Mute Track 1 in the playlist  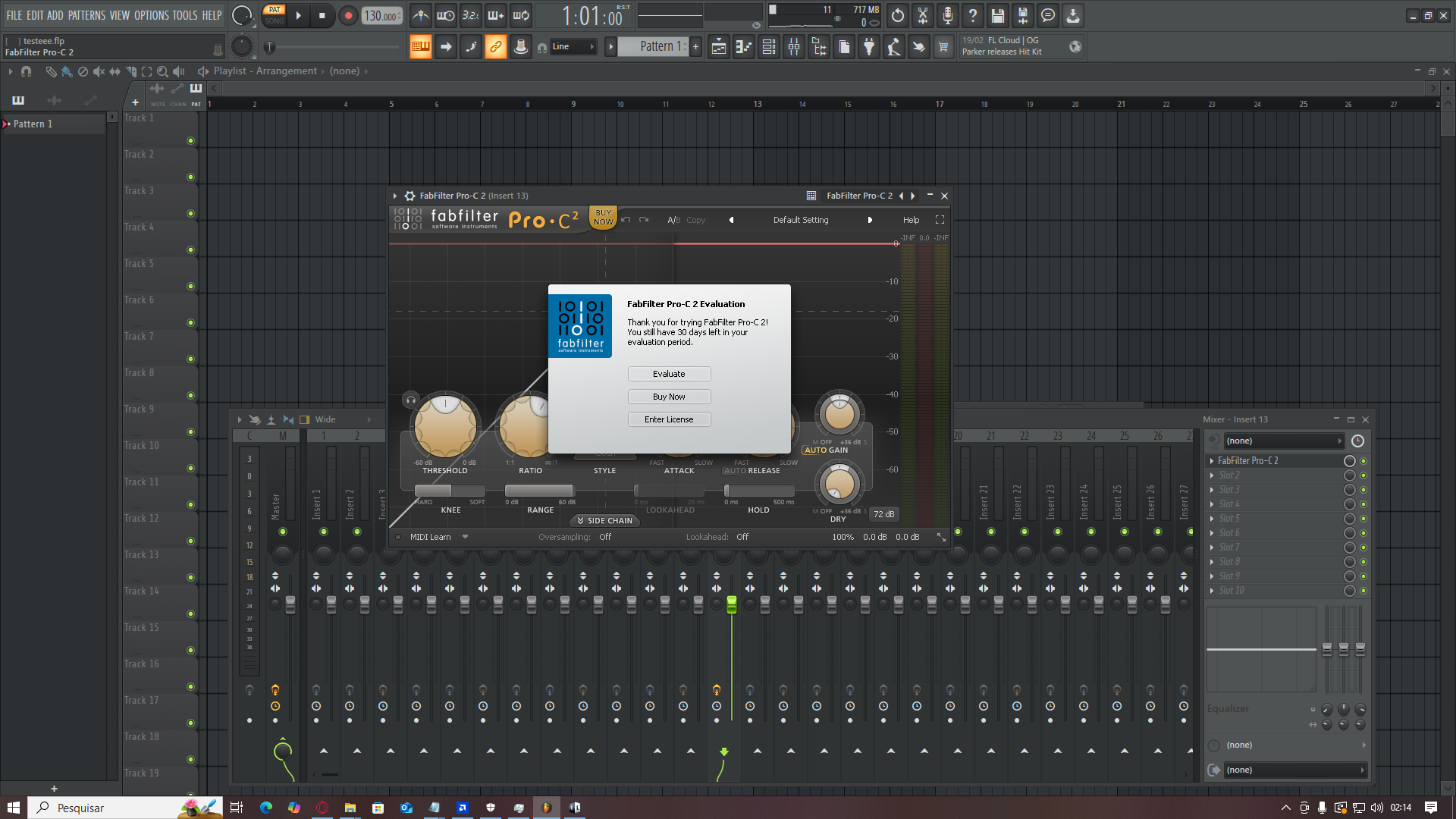(190, 141)
